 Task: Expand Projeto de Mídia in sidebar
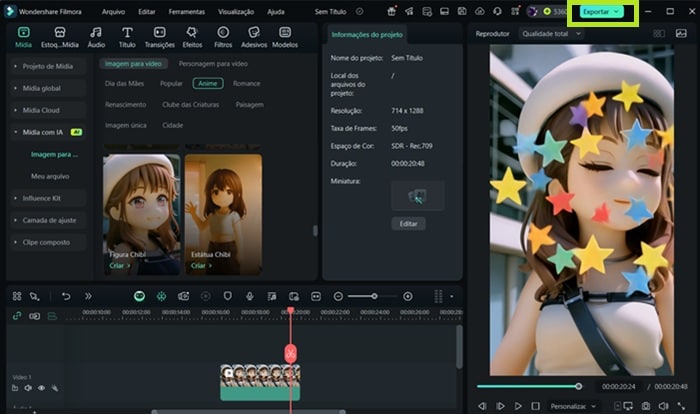48,66
